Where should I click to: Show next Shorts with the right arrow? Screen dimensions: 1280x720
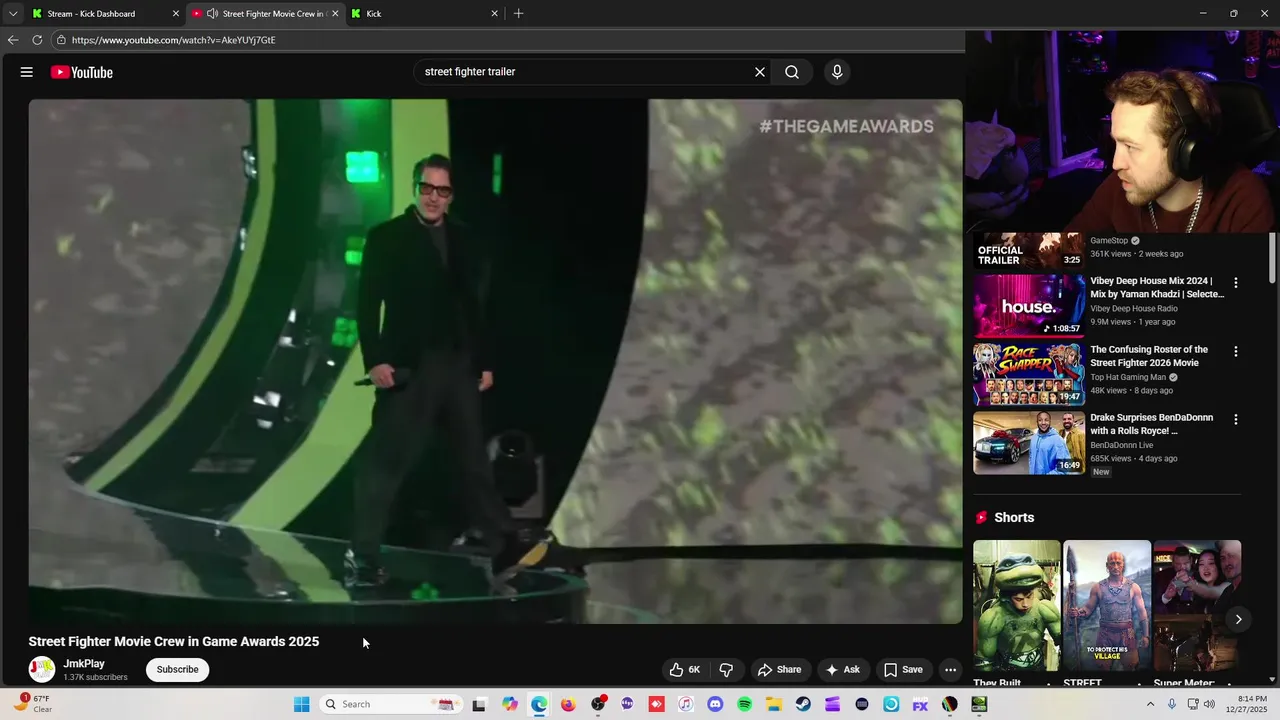point(1238,619)
